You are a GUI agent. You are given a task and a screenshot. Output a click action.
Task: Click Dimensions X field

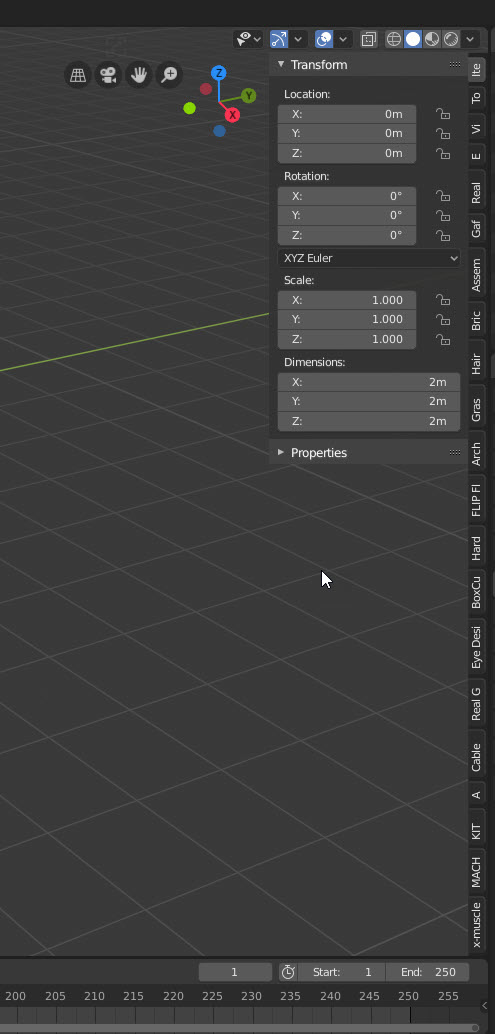(x=369, y=382)
